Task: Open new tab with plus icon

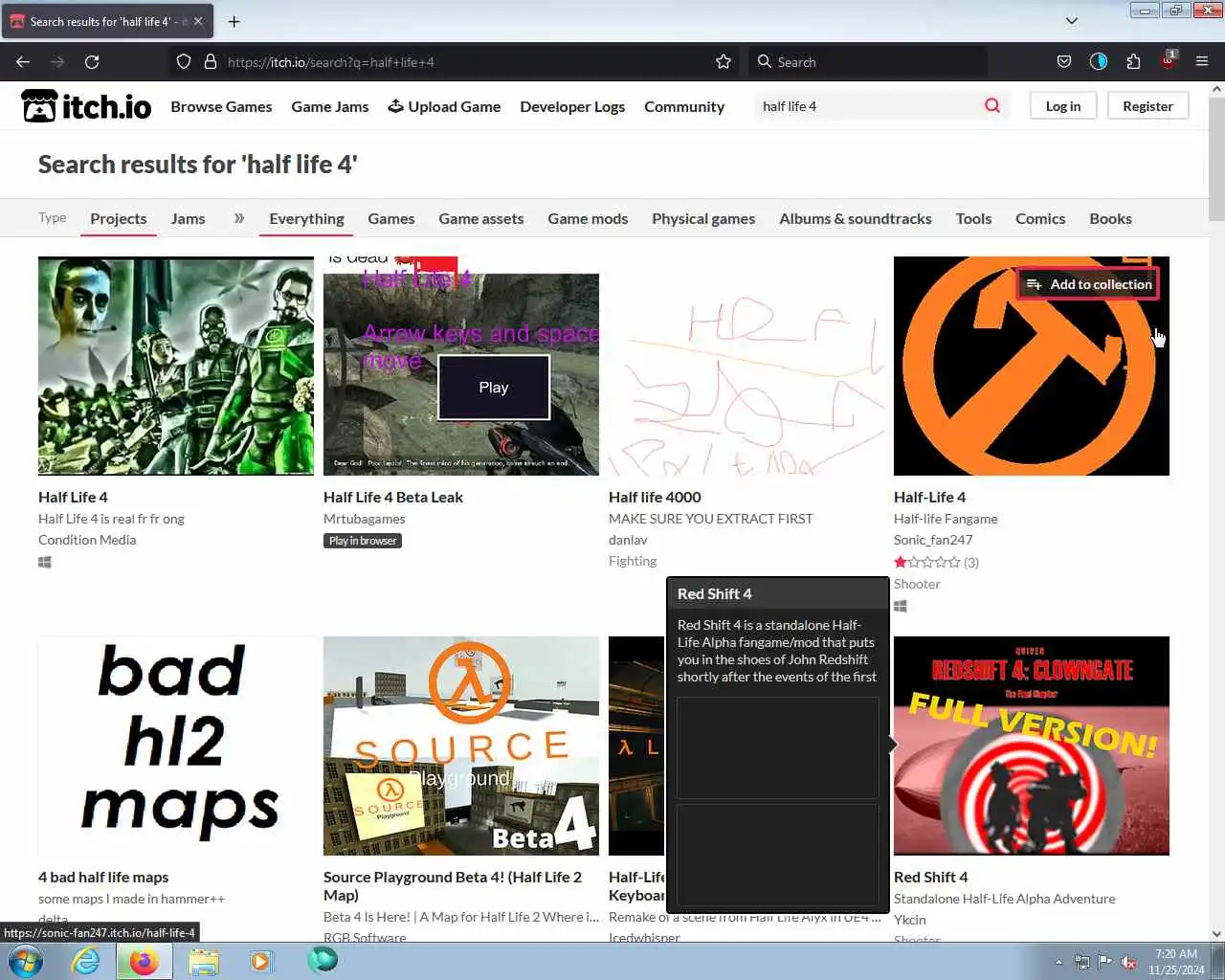Action: coord(234,21)
